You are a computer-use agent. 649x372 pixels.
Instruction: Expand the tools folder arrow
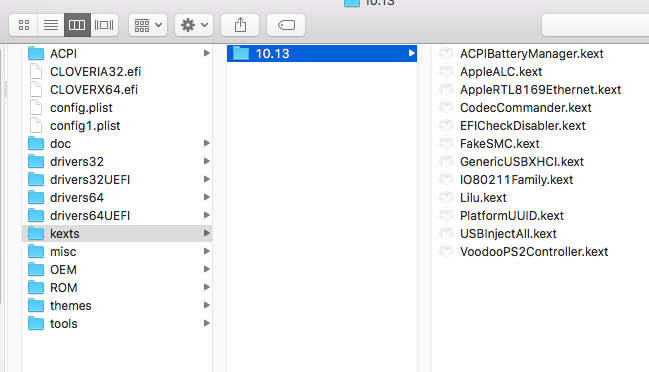[x=207, y=324]
